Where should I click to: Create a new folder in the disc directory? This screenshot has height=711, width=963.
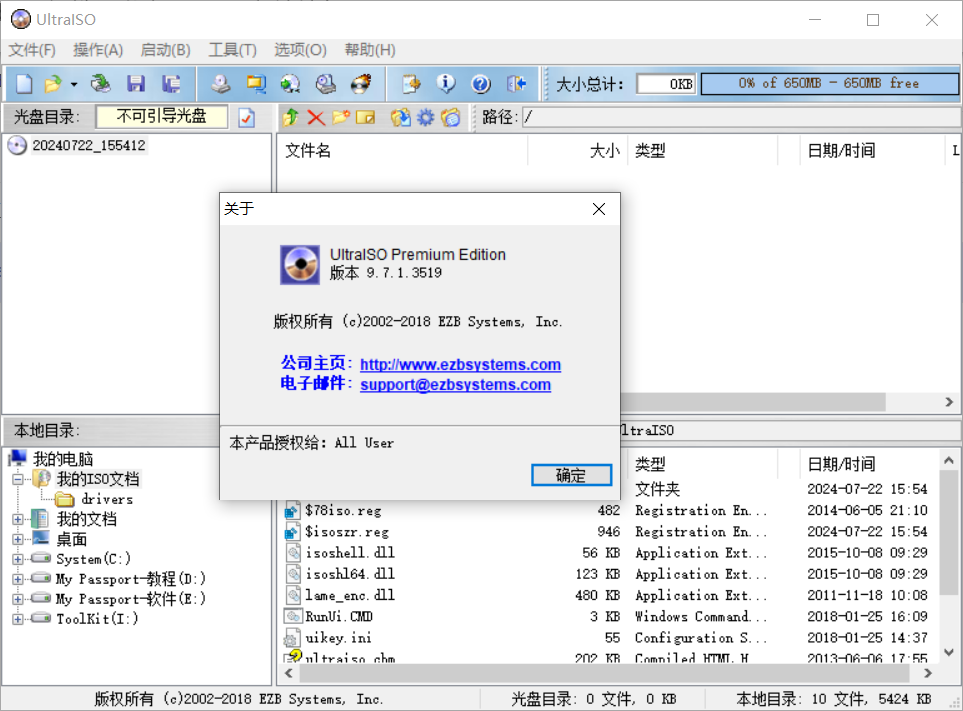coord(340,117)
